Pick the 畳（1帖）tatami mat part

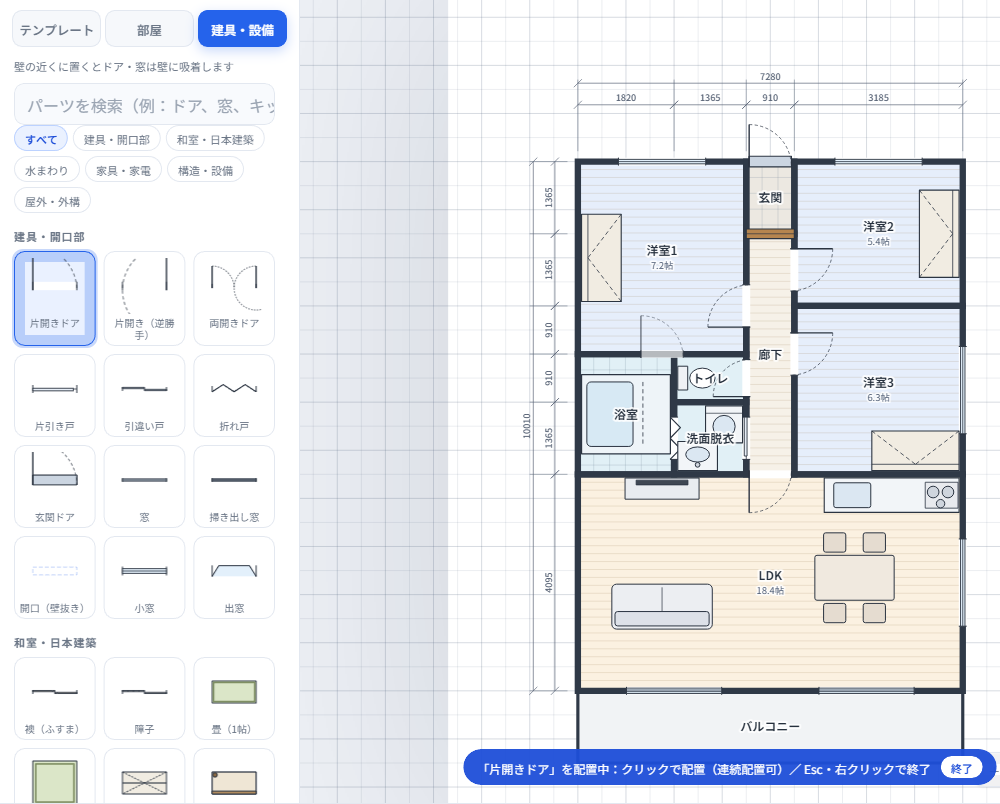click(x=234, y=699)
